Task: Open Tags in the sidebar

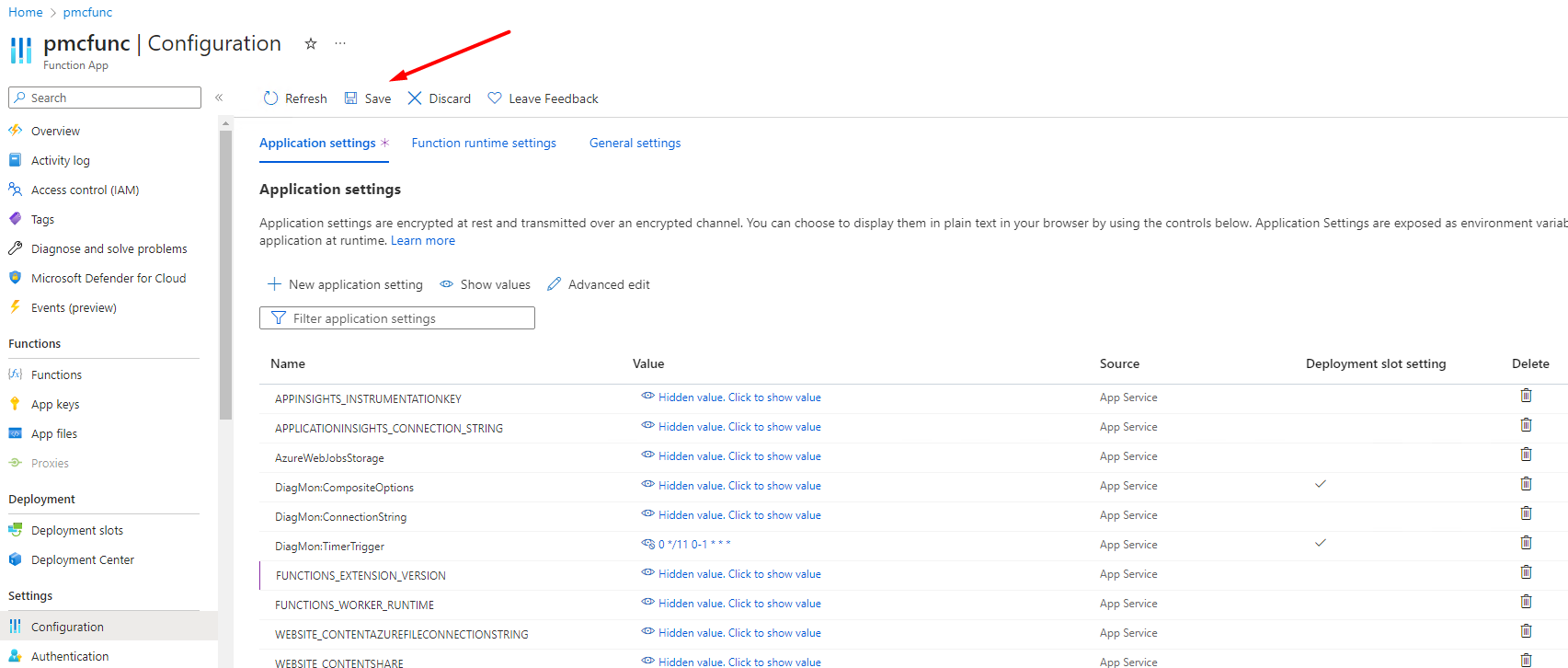Action: (42, 219)
